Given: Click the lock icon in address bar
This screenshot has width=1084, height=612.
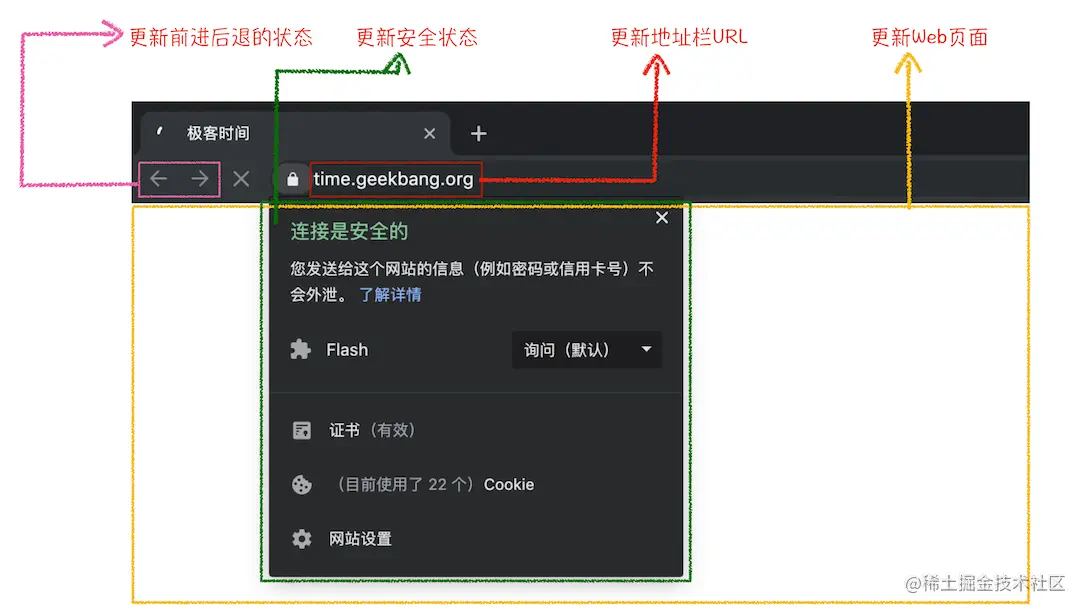Looking at the screenshot, I should tap(293, 179).
